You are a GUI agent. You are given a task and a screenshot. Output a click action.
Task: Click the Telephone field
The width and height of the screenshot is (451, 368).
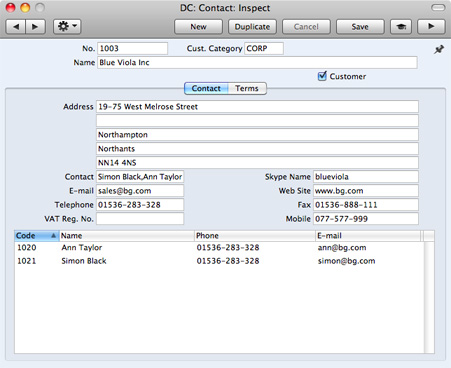pyautogui.click(x=140, y=205)
